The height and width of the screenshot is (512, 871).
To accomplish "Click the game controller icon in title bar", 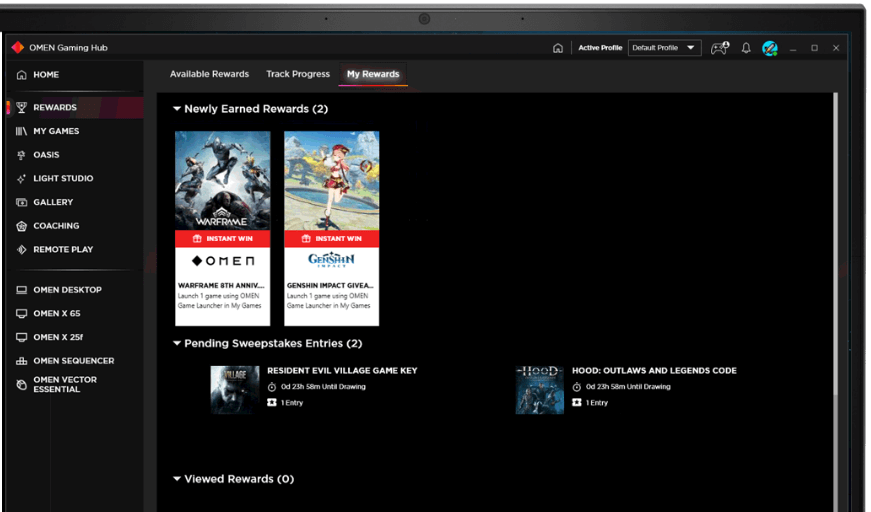I will [x=719, y=48].
